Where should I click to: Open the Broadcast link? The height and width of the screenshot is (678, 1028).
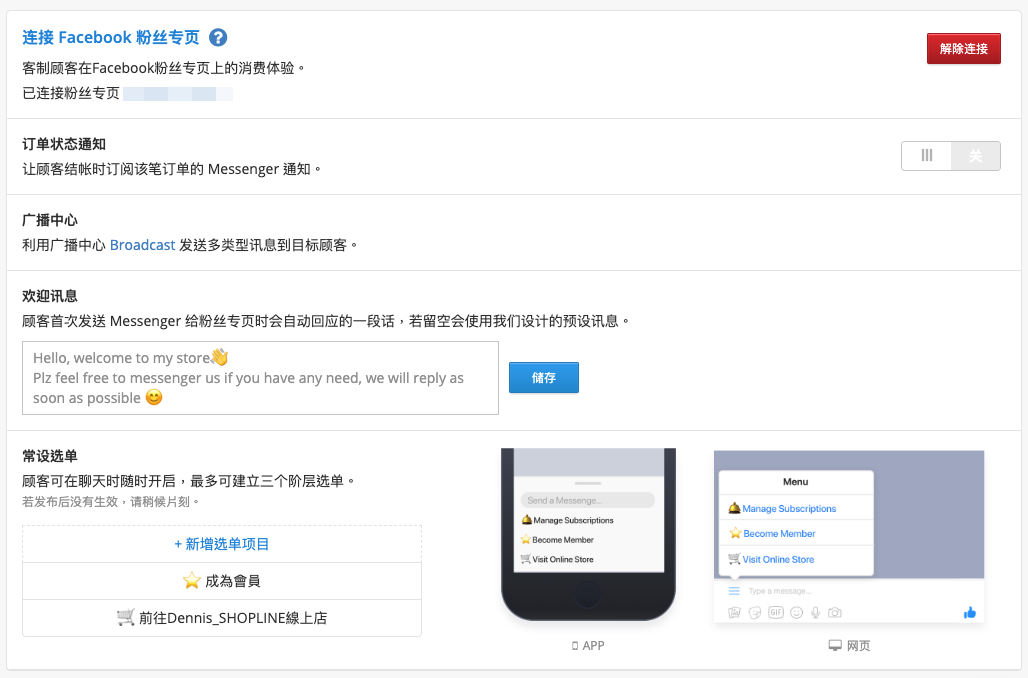[142, 245]
